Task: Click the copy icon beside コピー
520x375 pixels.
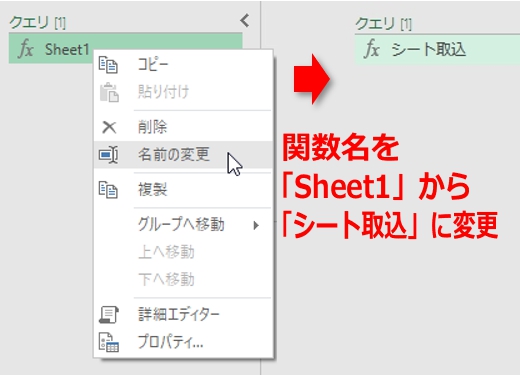Action: 108,65
